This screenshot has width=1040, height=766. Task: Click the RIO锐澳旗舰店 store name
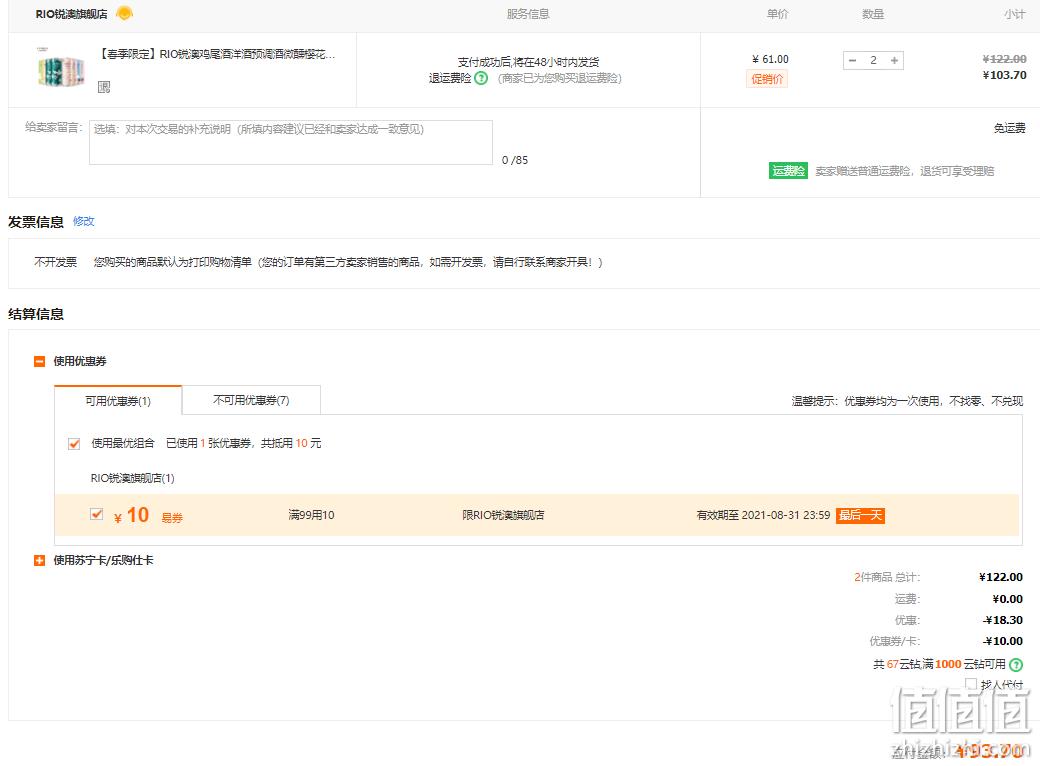pos(71,14)
